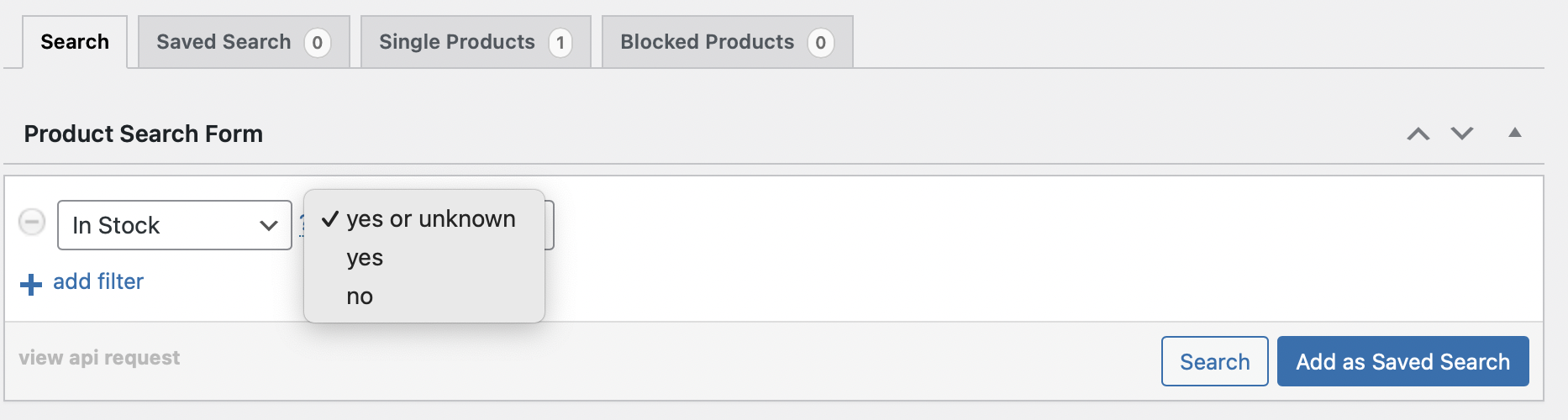Open the Single Products tab

point(476,42)
